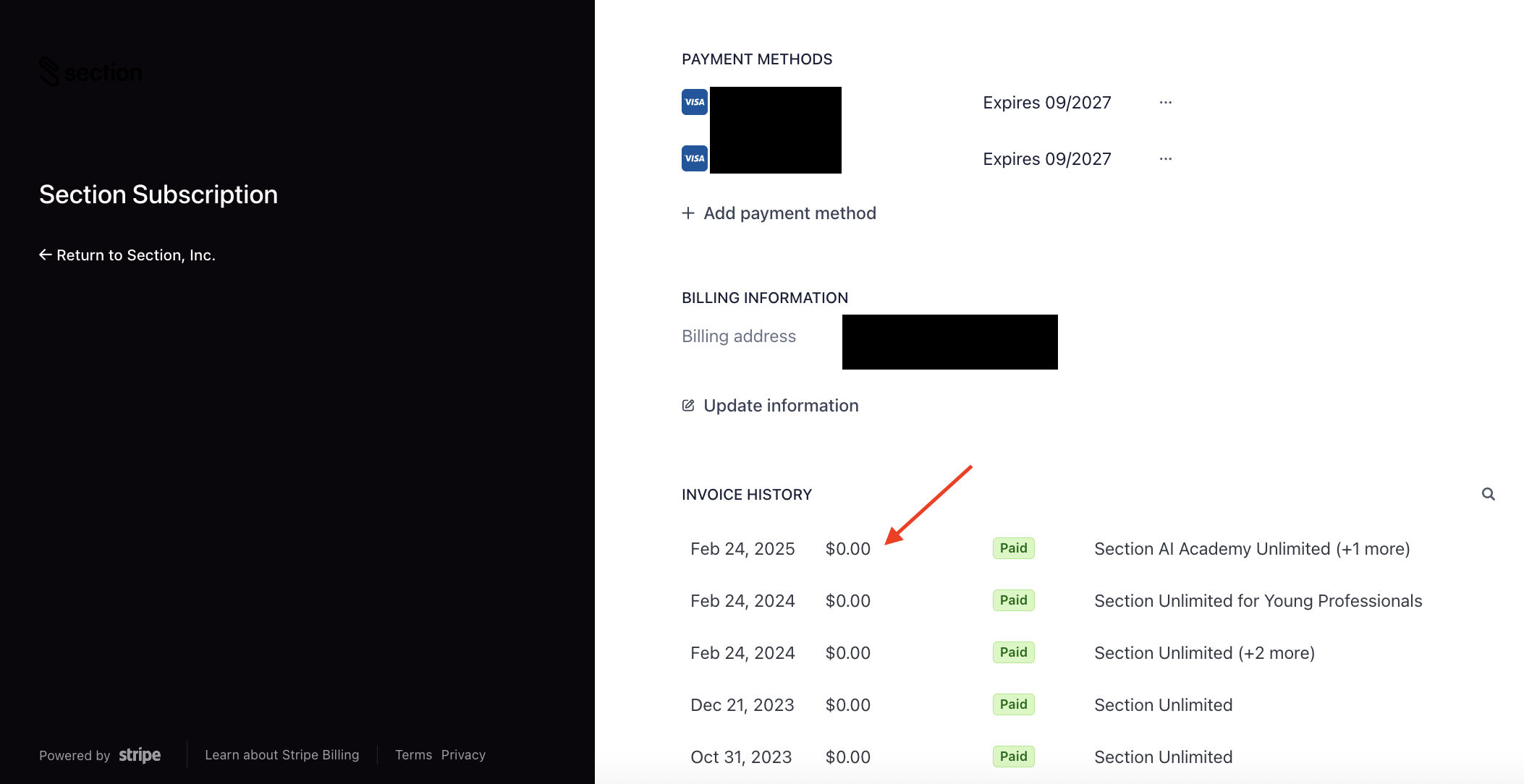Click Add payment method link

coord(789,213)
